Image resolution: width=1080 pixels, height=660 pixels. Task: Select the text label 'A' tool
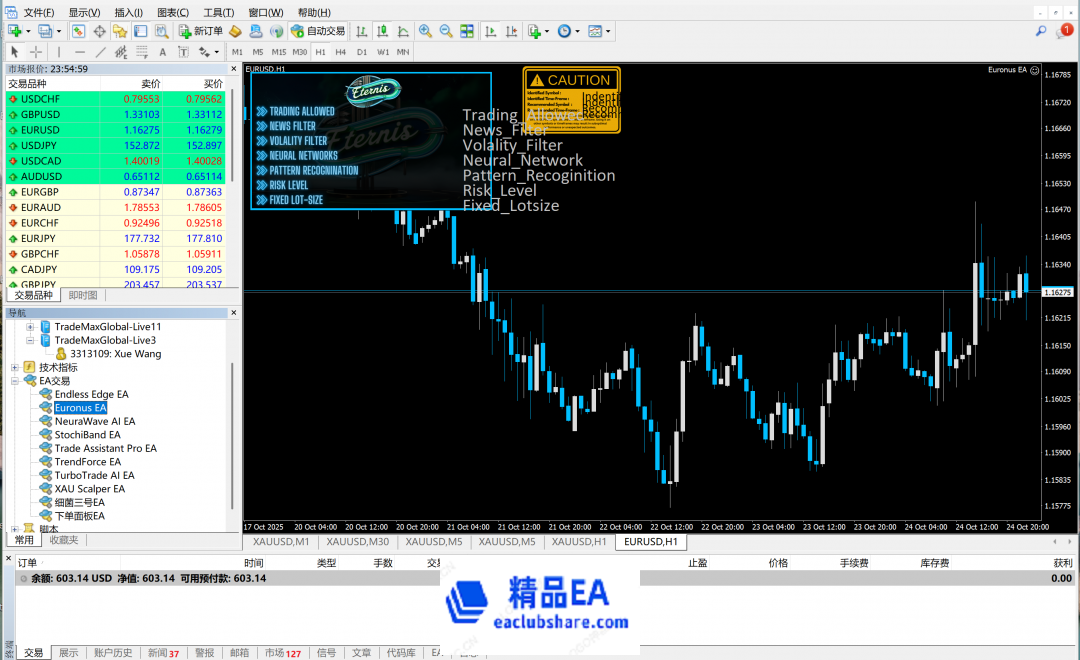point(163,52)
